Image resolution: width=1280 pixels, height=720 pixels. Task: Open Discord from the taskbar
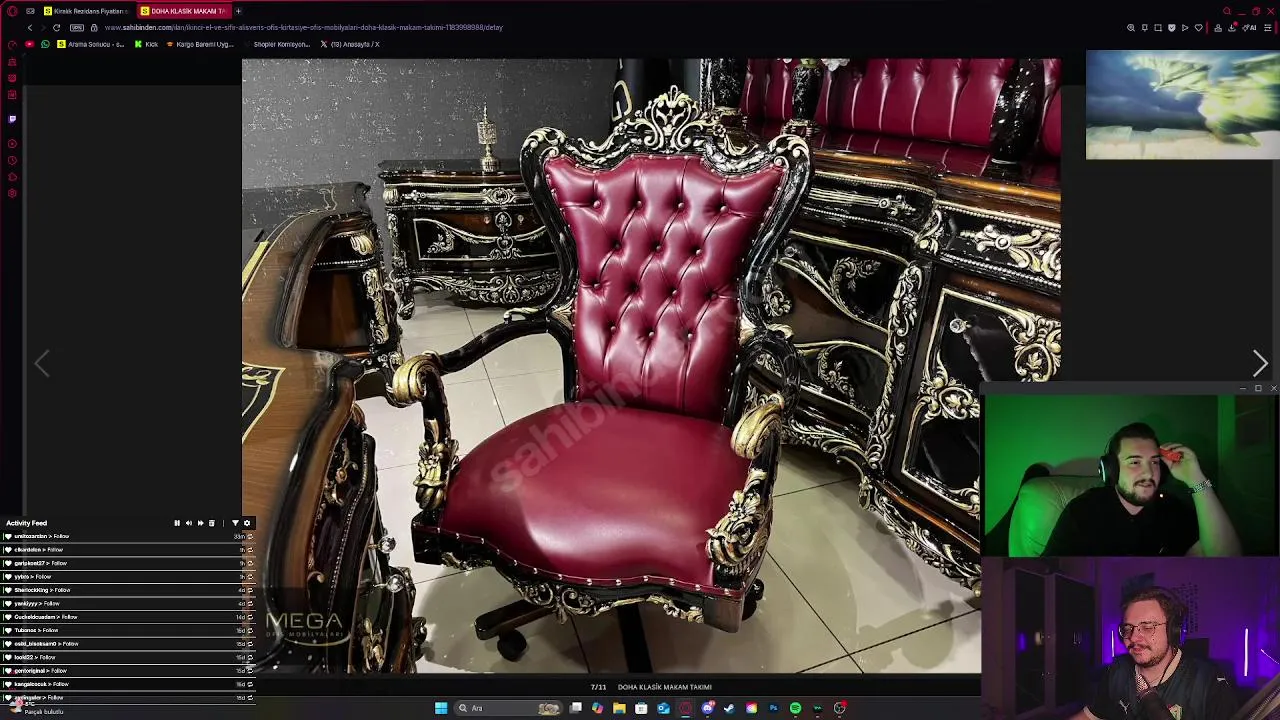(708, 708)
